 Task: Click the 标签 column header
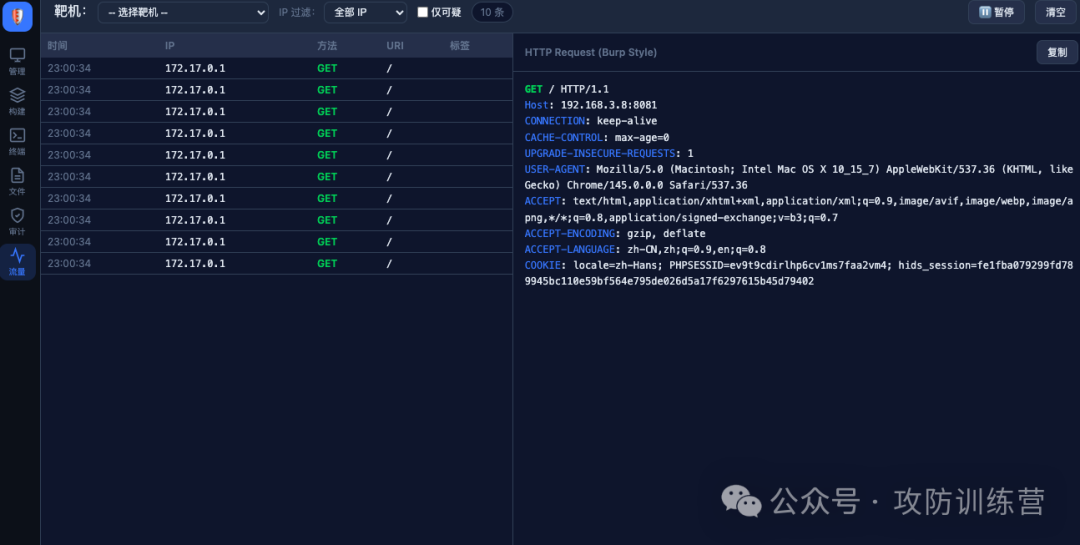[x=459, y=45]
